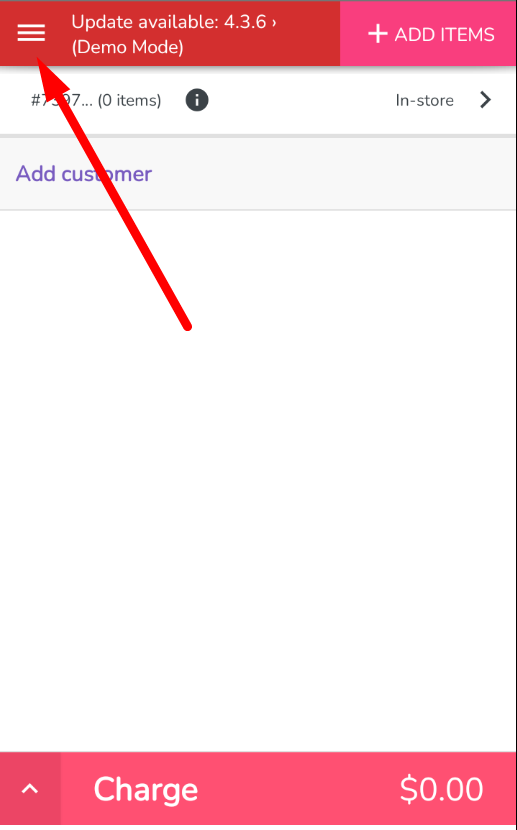Open the #7397... order number
The height and width of the screenshot is (830, 517).
61,100
